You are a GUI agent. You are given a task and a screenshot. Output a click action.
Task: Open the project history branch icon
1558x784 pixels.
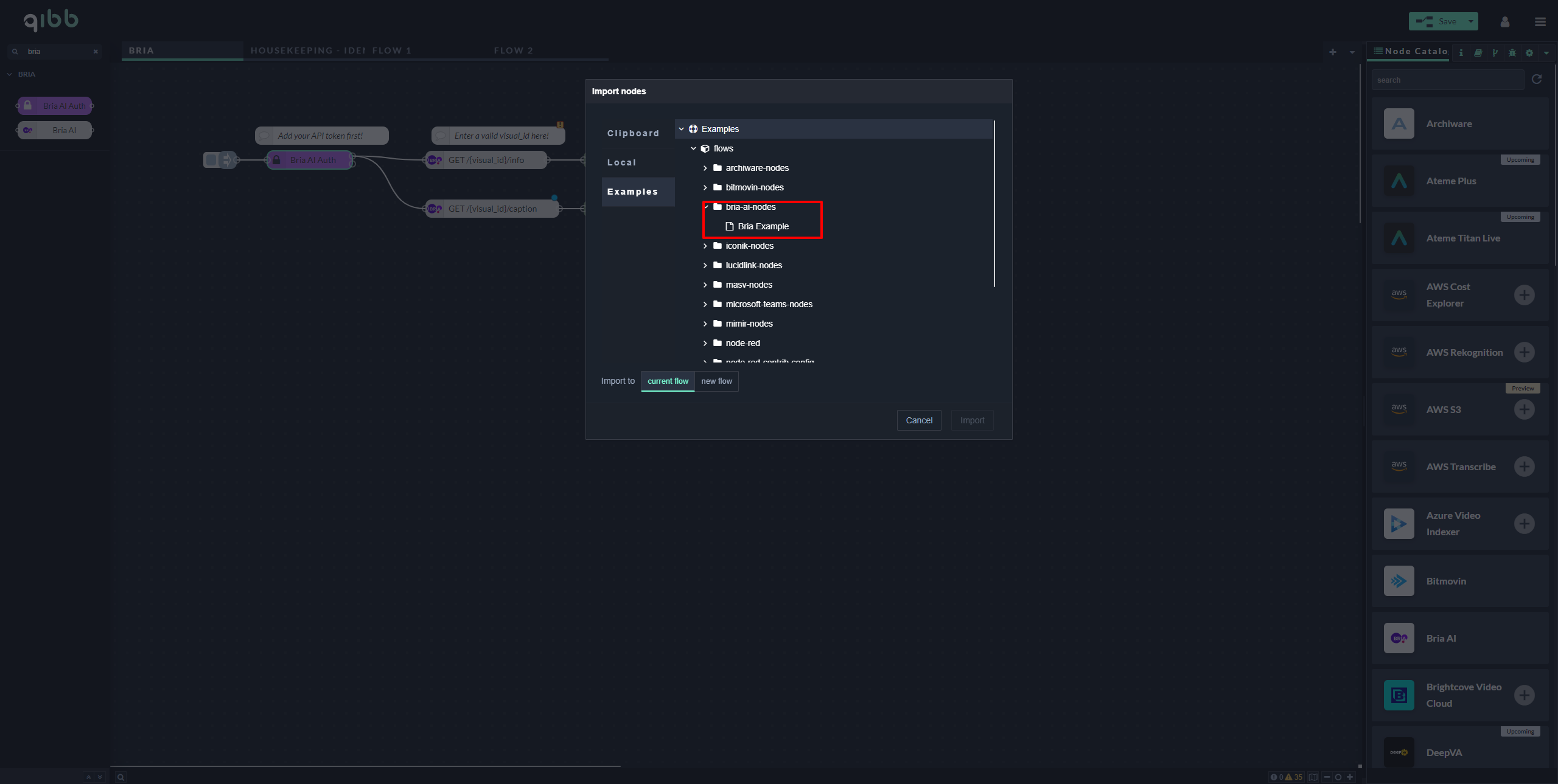pyautogui.click(x=1495, y=52)
